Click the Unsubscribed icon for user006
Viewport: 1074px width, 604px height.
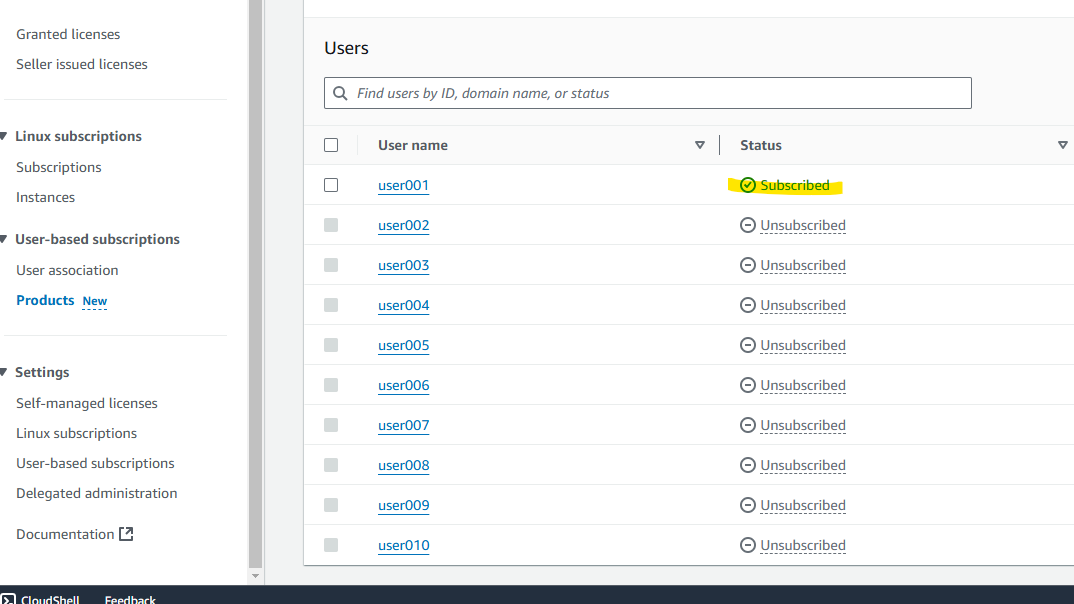pyautogui.click(x=747, y=385)
